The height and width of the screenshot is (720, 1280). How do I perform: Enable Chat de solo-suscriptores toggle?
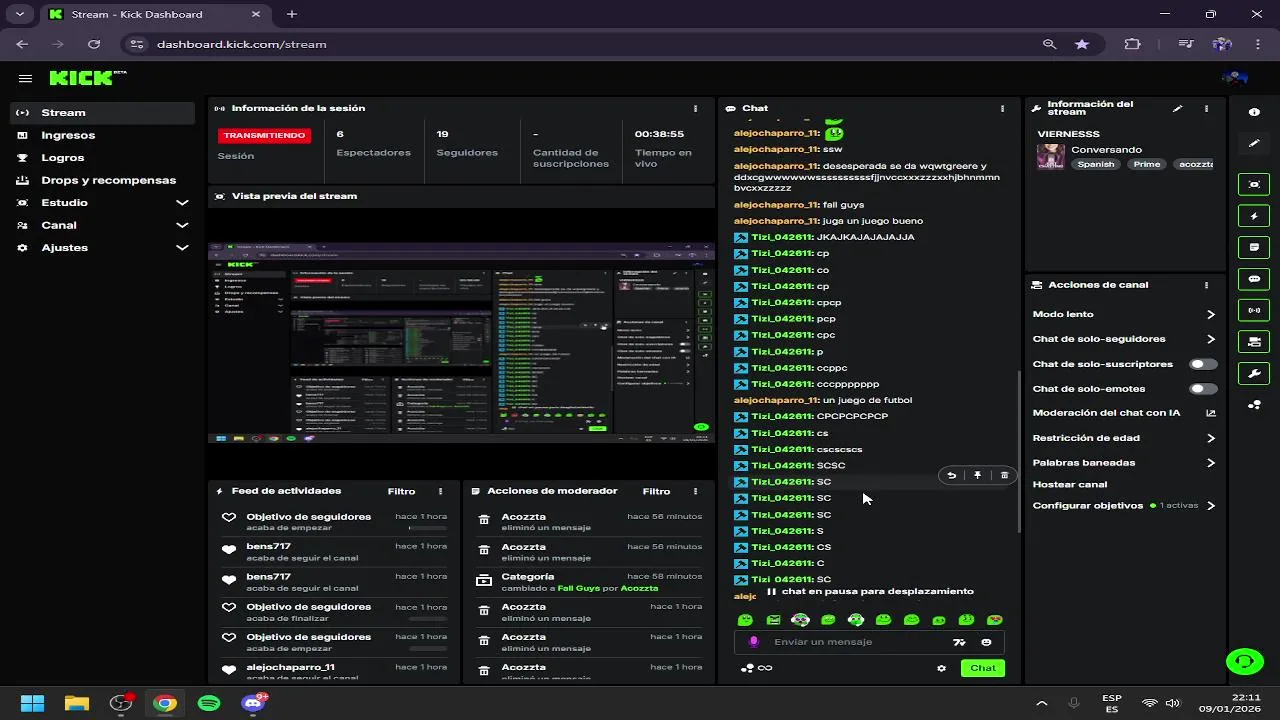(x=1204, y=364)
